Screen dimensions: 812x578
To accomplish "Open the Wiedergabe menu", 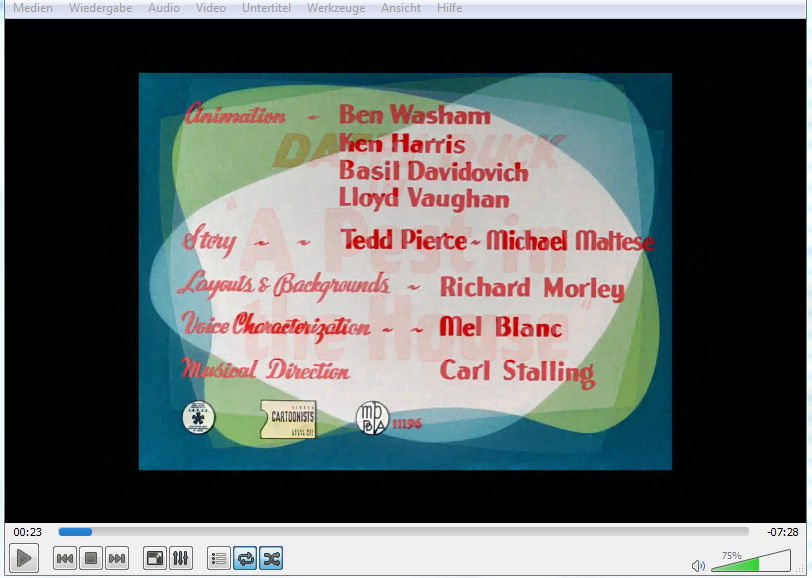I will 100,8.
